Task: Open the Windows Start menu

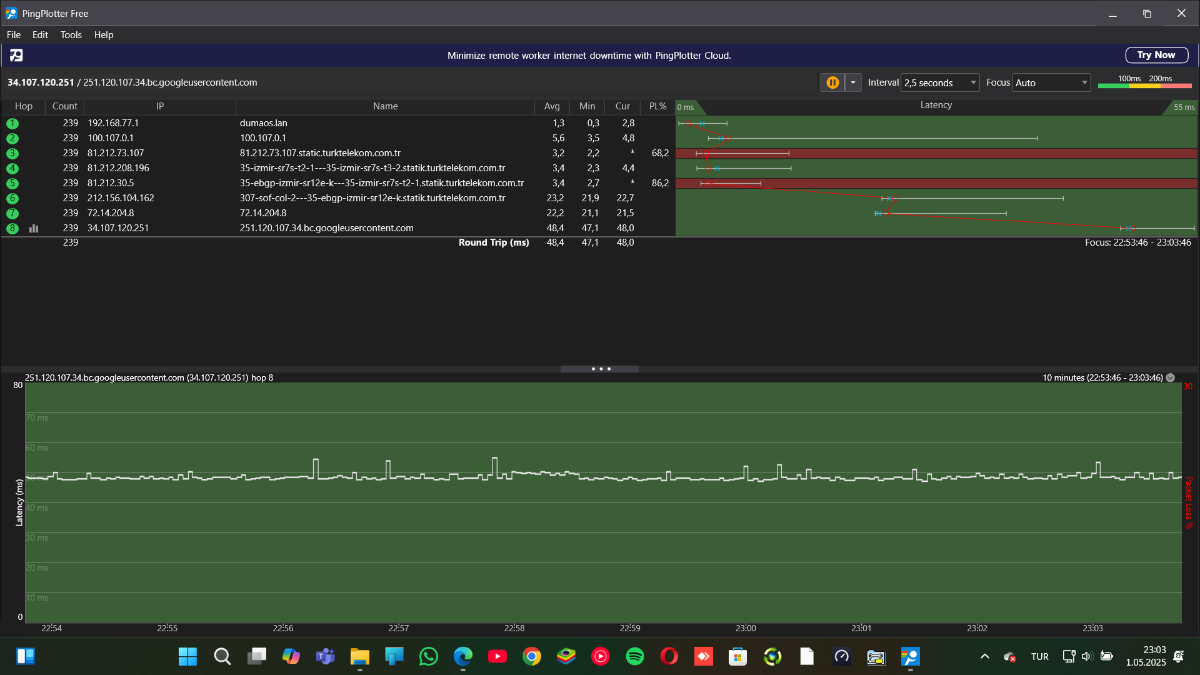Action: tap(188, 657)
